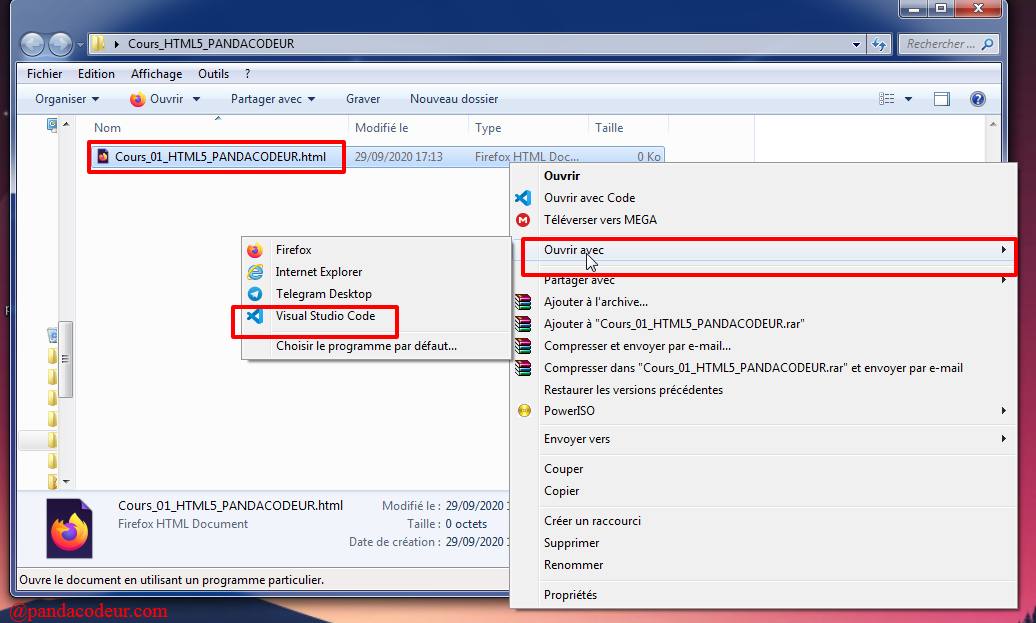Viewport: 1036px width, 623px height.
Task: Choose Créer un raccourci
Action: click(592, 521)
